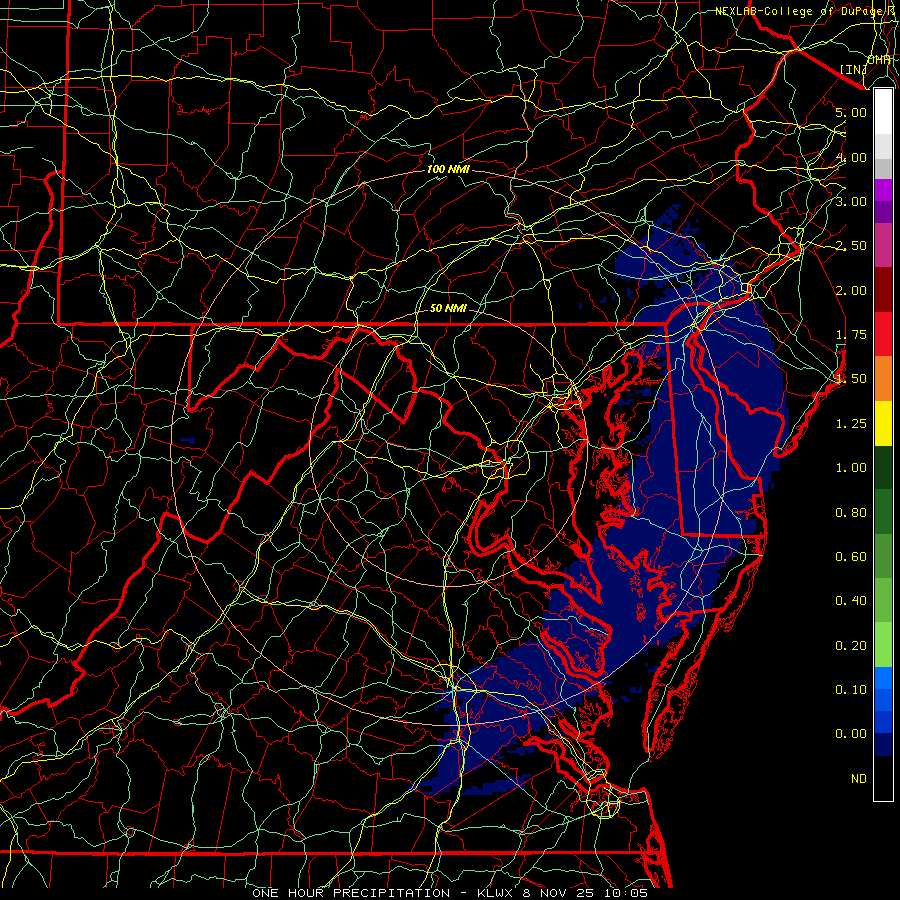Select the navy blue legend swatch
Viewport: 900px width, 900px height.
[883, 745]
